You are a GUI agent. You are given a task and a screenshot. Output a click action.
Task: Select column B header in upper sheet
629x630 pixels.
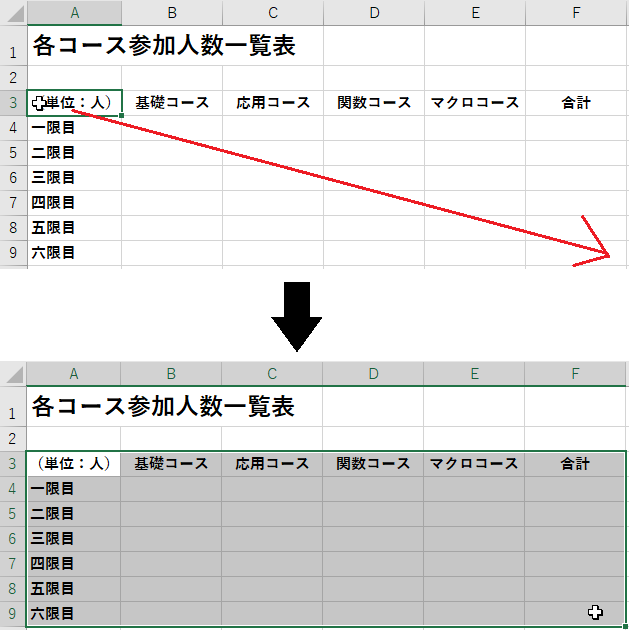(x=172, y=13)
